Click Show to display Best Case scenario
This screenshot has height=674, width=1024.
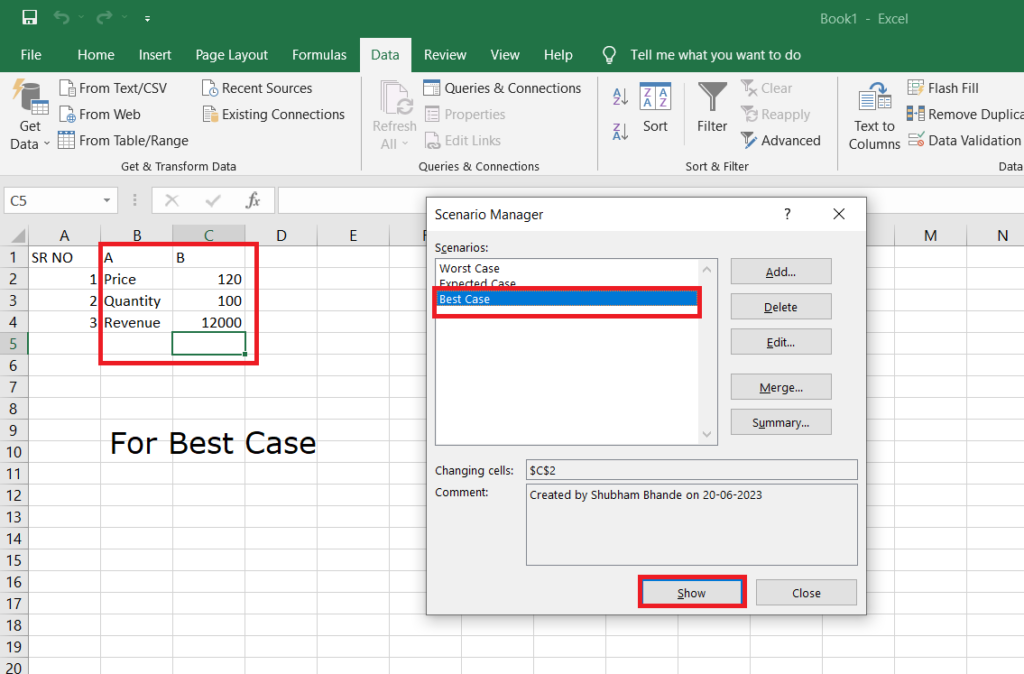[x=691, y=592]
